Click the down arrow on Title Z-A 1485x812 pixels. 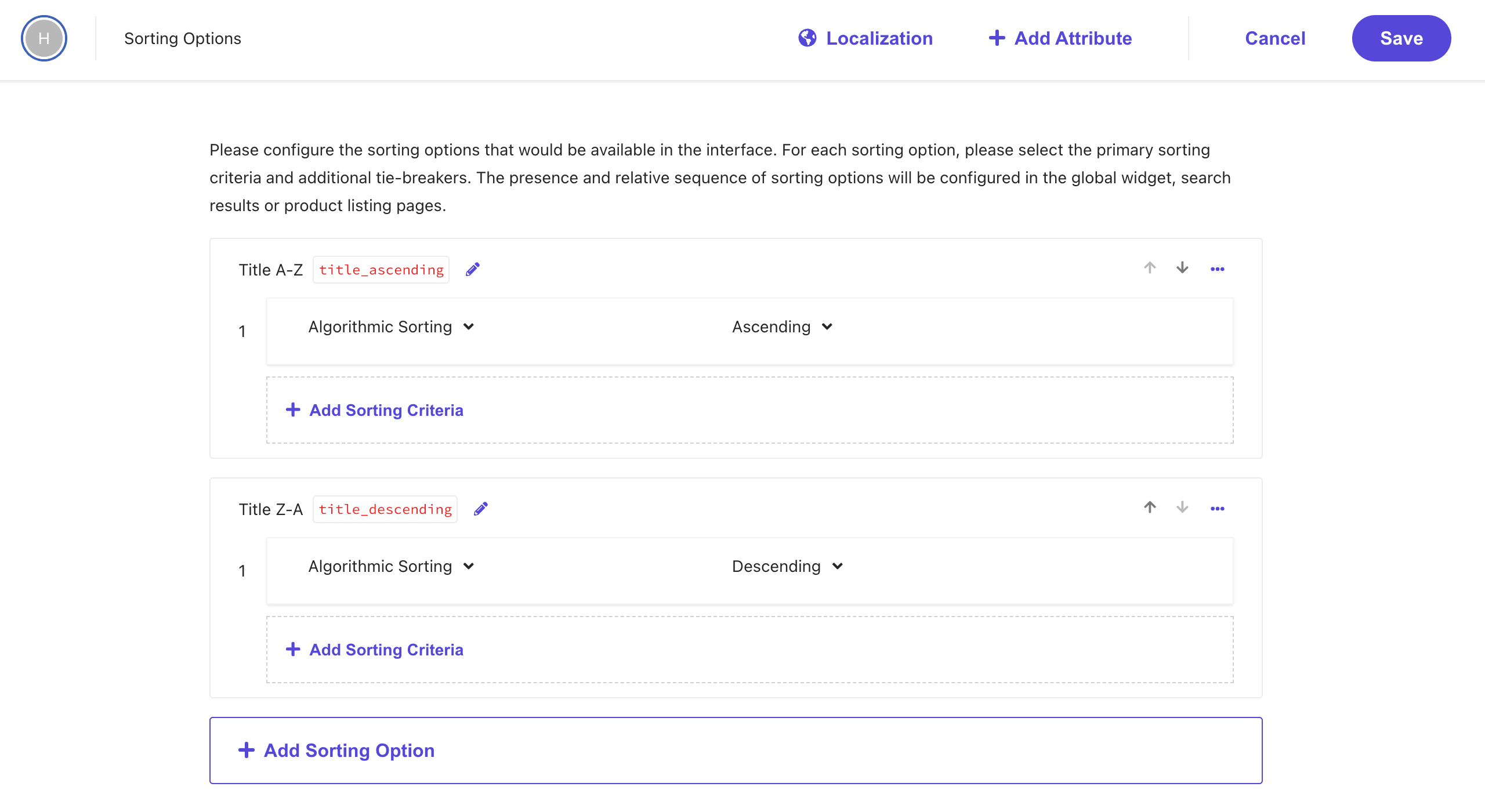point(1182,507)
